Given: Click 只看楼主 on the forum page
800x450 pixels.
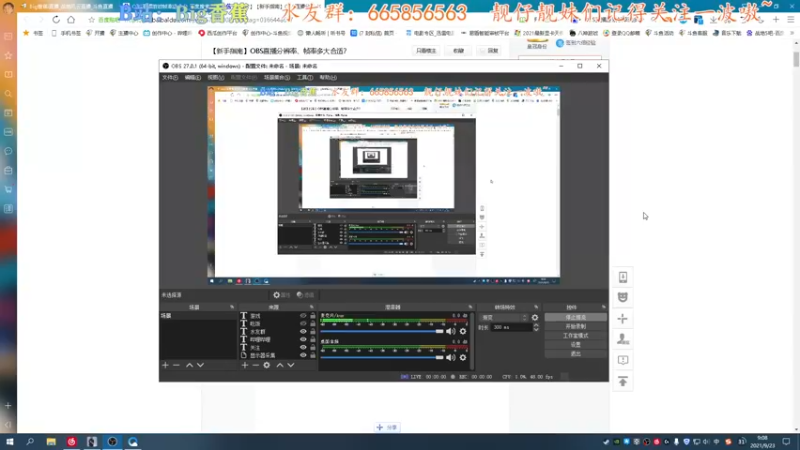Looking at the screenshot, I should tap(426, 51).
